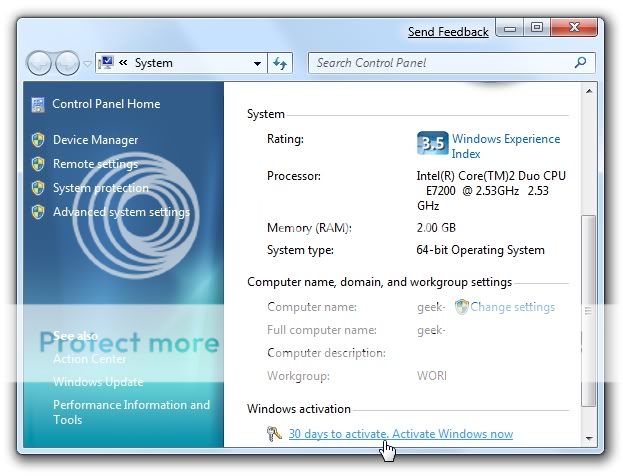Open Advanced system settings
This screenshot has height=476, width=623.
point(121,212)
